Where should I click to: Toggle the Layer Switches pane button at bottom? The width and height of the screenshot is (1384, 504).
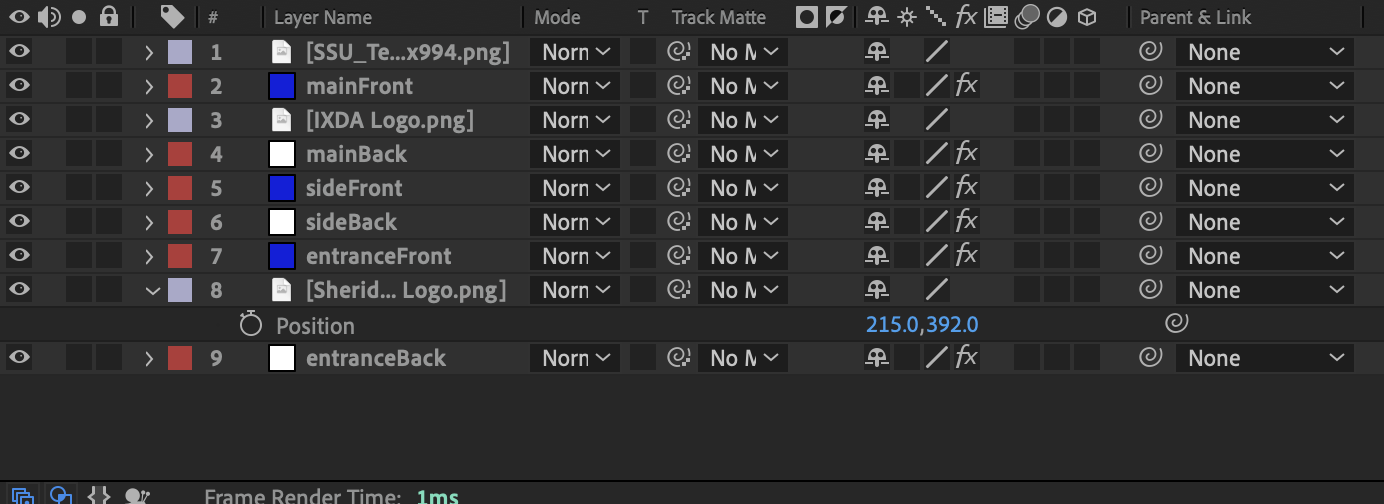point(22,496)
